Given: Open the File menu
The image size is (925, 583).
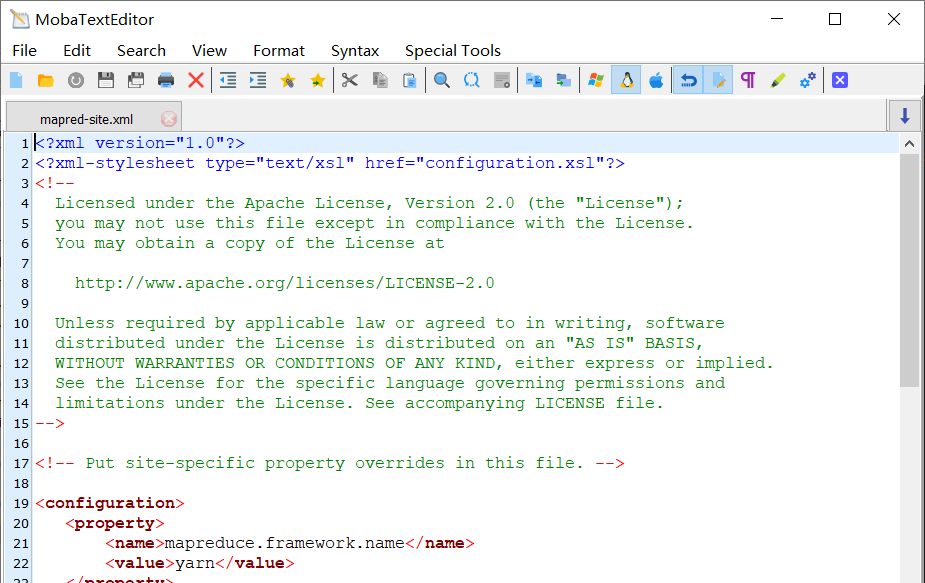Looking at the screenshot, I should [x=25, y=51].
